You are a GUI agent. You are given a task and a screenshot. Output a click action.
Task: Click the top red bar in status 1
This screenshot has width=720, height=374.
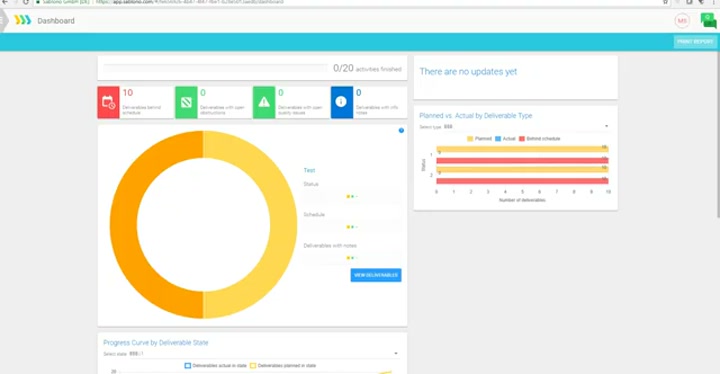(522, 160)
